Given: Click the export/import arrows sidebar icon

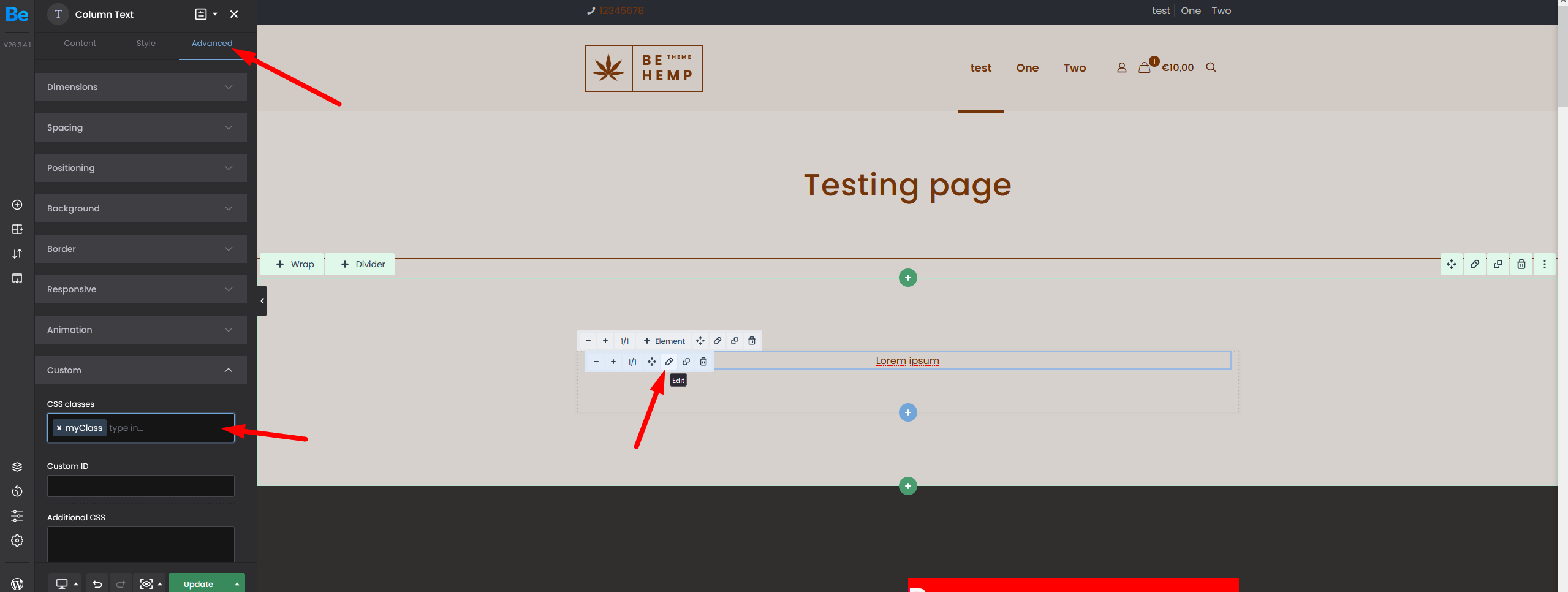Looking at the screenshot, I should tap(17, 254).
